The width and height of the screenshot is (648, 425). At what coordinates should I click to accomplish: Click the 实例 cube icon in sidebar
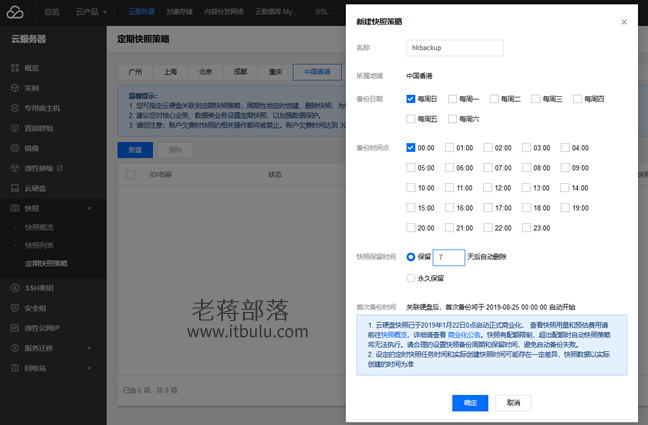pyautogui.click(x=15, y=88)
